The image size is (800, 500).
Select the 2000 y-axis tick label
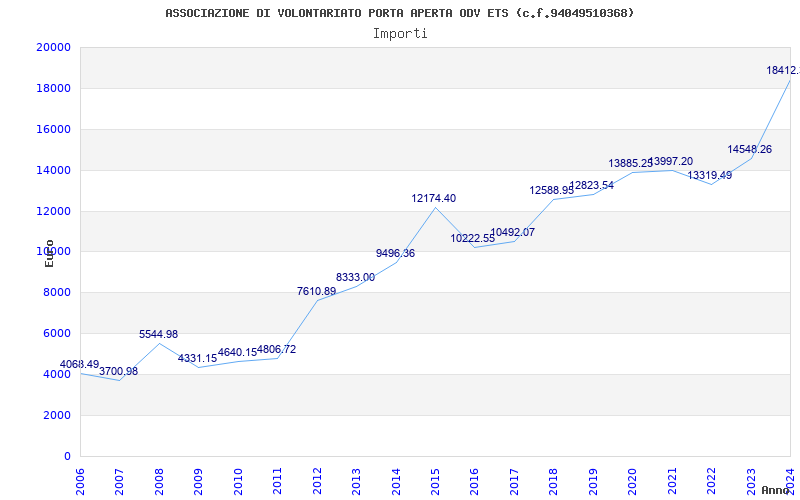tap(56, 415)
